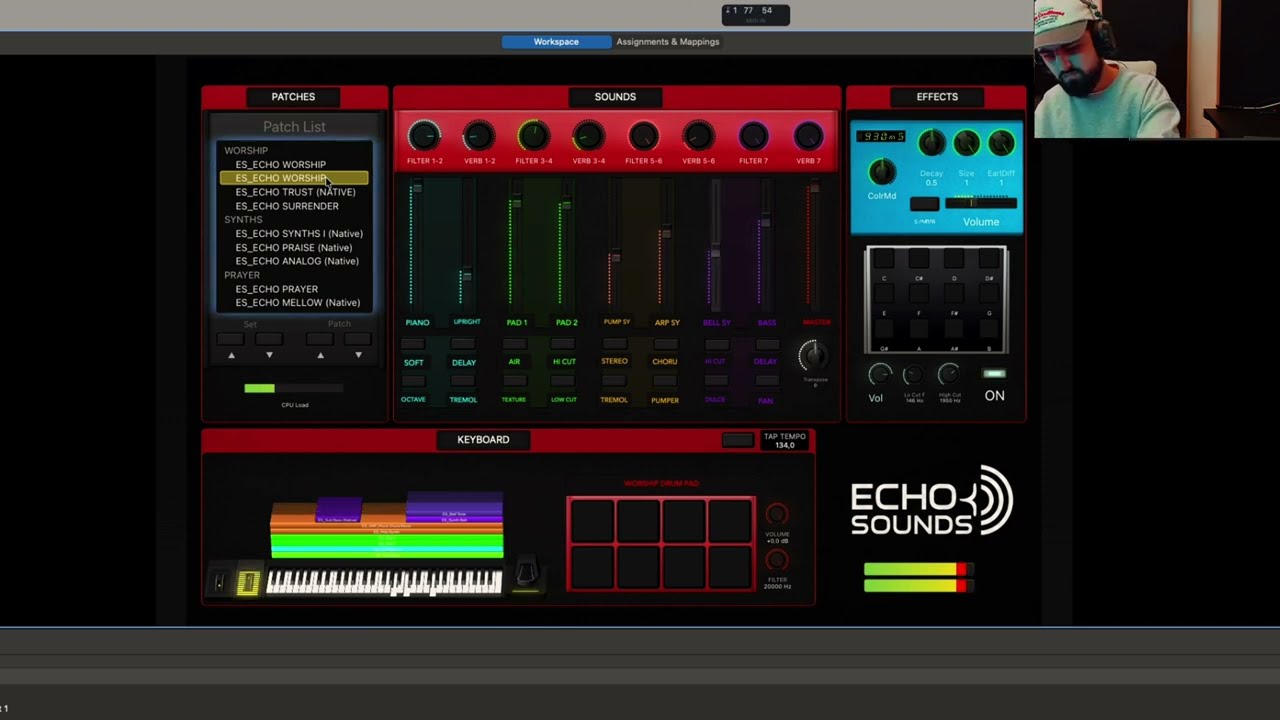Click the sustain pedal icon

coord(526,573)
